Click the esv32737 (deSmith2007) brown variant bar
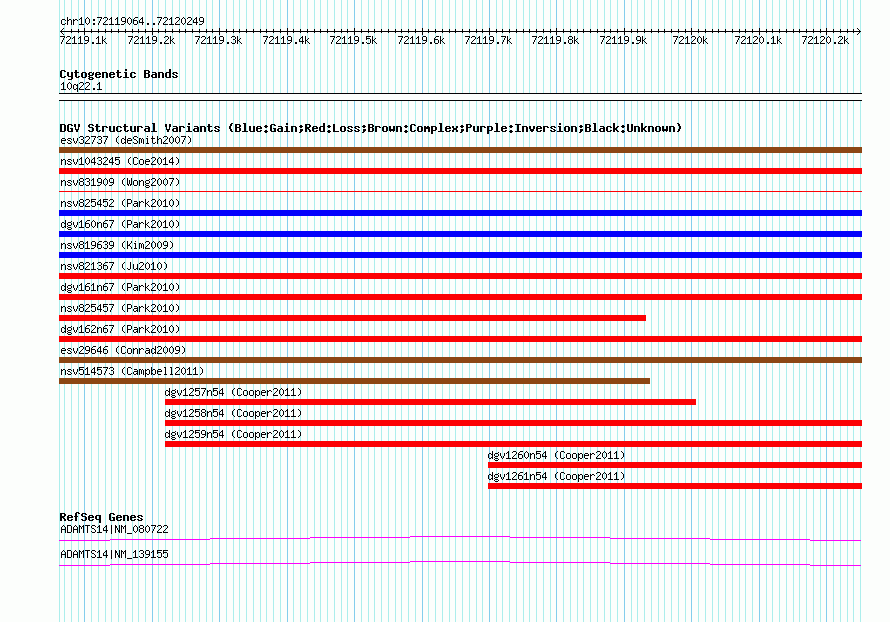 (460, 150)
